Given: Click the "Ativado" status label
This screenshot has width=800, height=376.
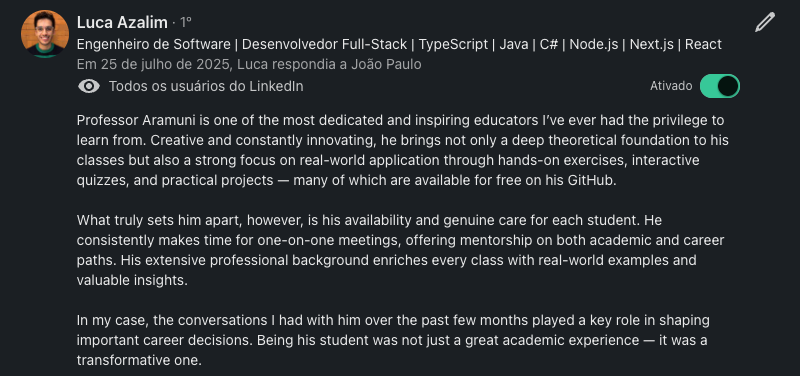Looking at the screenshot, I should coord(671,86).
